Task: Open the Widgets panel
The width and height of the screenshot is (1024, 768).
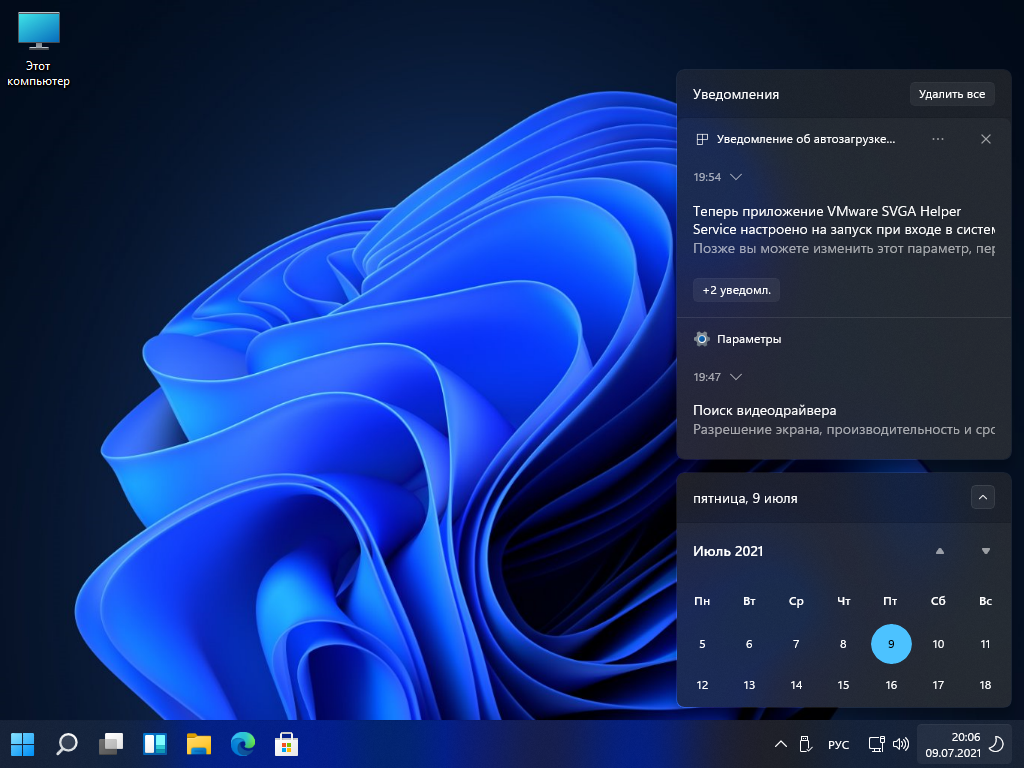Action: click(x=155, y=744)
